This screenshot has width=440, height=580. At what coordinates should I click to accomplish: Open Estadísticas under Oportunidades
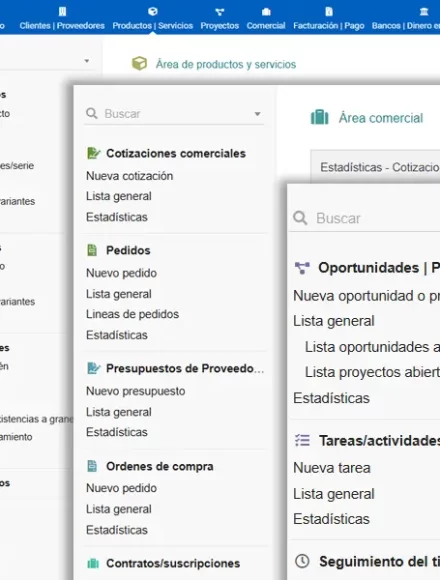331,398
